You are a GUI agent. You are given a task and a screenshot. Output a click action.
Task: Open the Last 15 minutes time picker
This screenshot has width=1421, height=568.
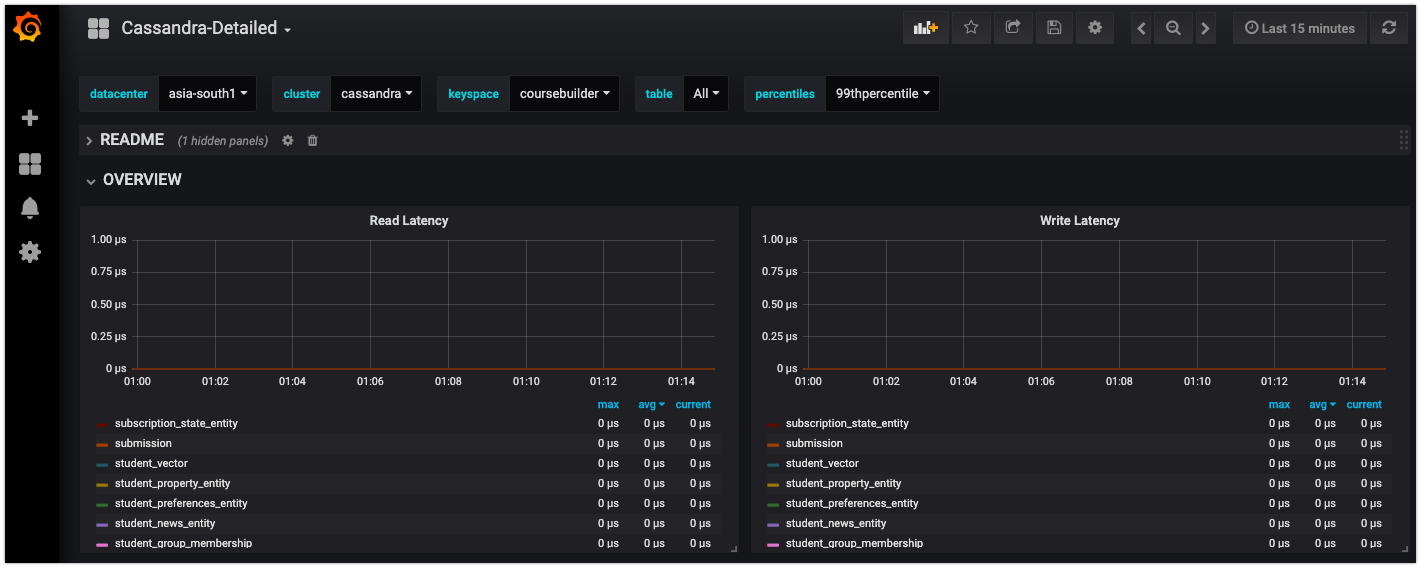[x=1299, y=28]
